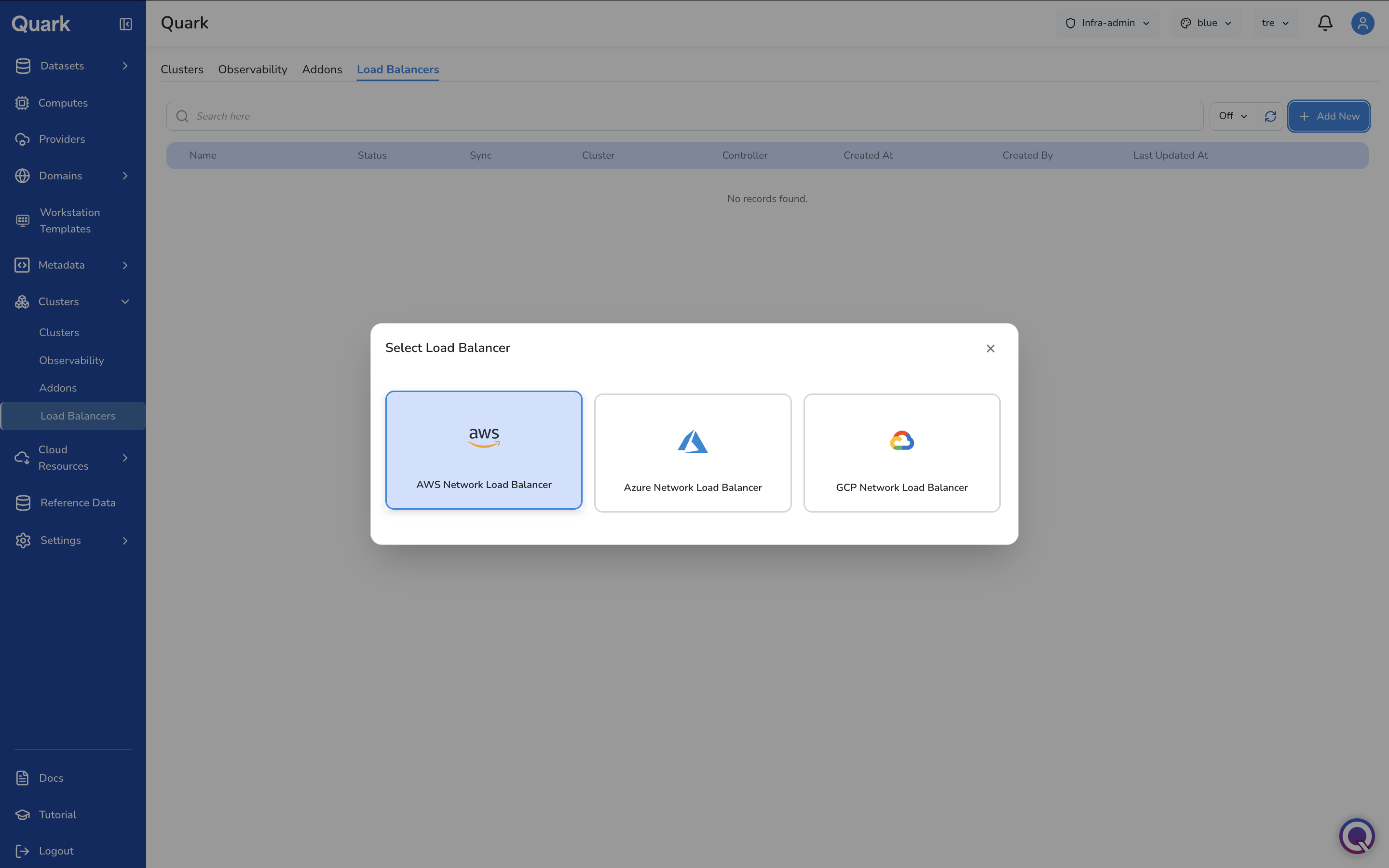Click the Tutorial graduation cap icon
Screen dimensions: 1389x868
tap(22, 814)
